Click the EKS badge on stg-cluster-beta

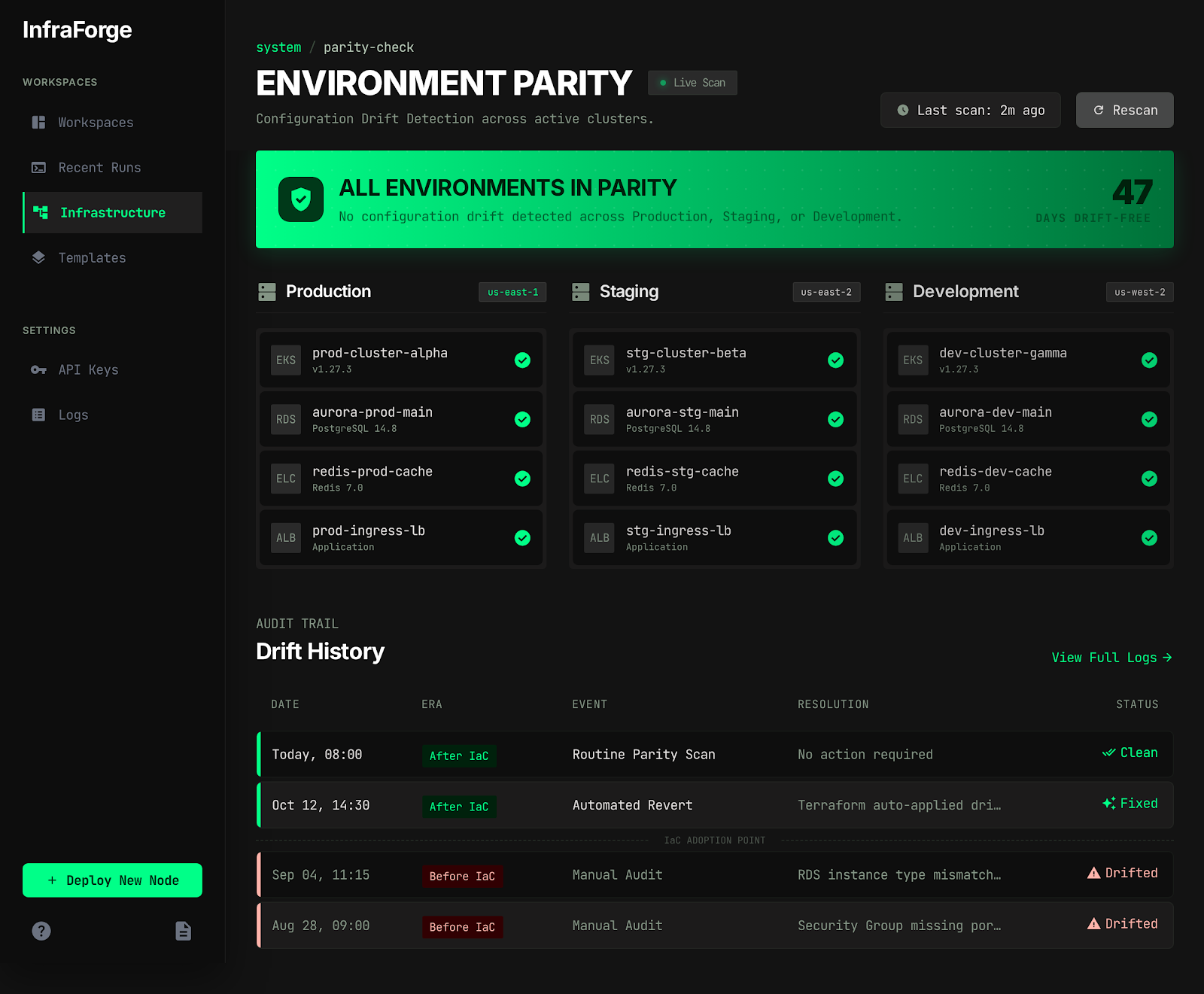600,360
